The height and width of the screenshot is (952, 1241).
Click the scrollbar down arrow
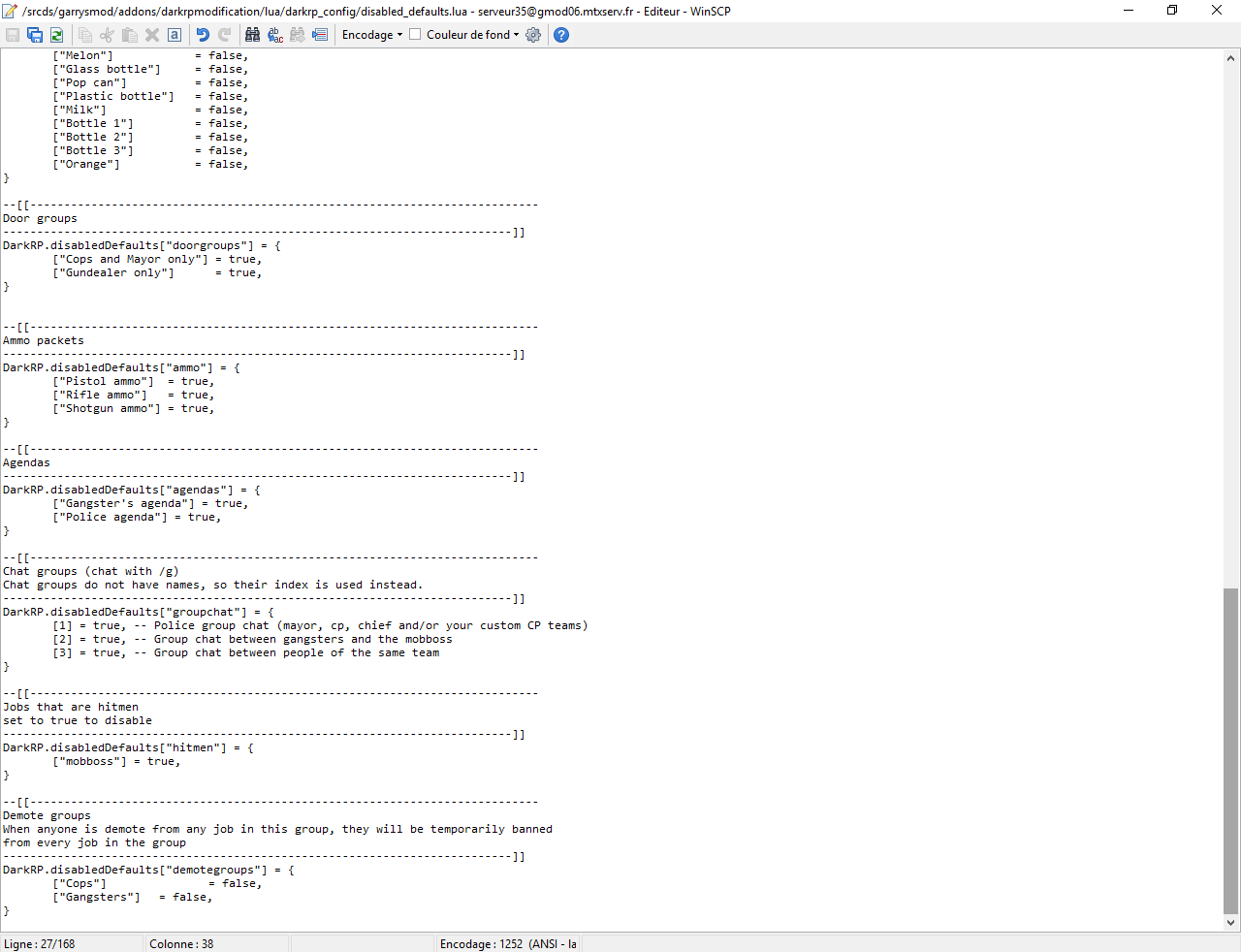click(x=1231, y=923)
